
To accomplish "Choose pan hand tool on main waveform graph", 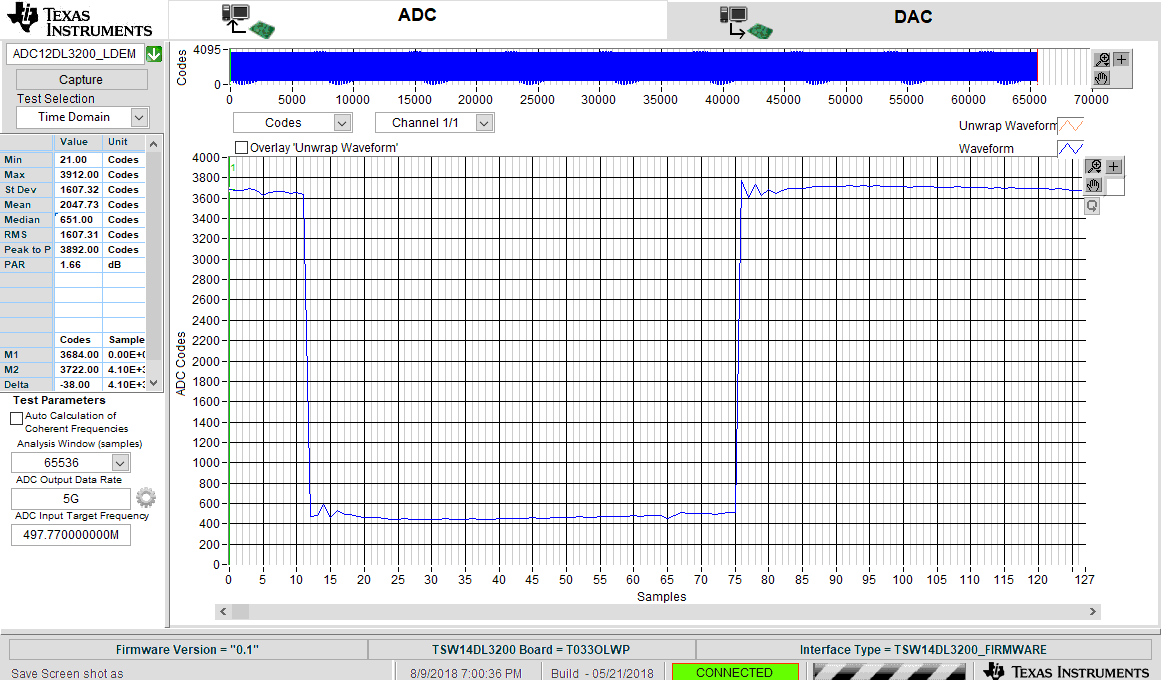I will tap(1094, 185).
